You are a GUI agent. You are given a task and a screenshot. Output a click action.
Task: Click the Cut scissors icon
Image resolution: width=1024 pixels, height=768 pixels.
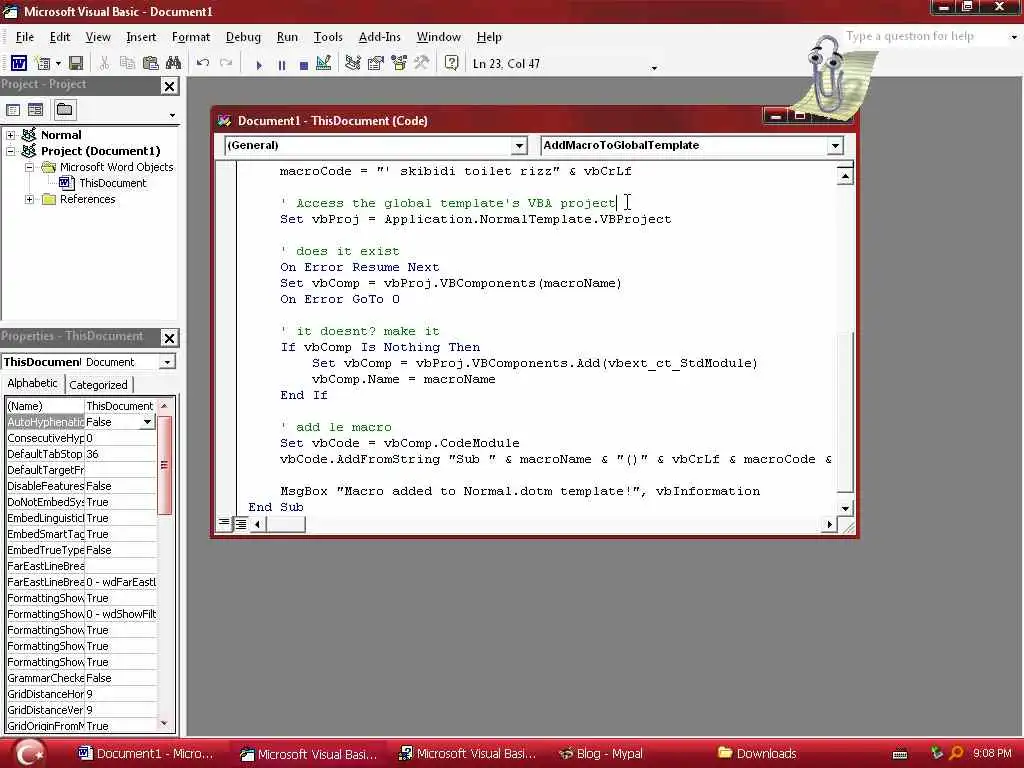pos(104,63)
